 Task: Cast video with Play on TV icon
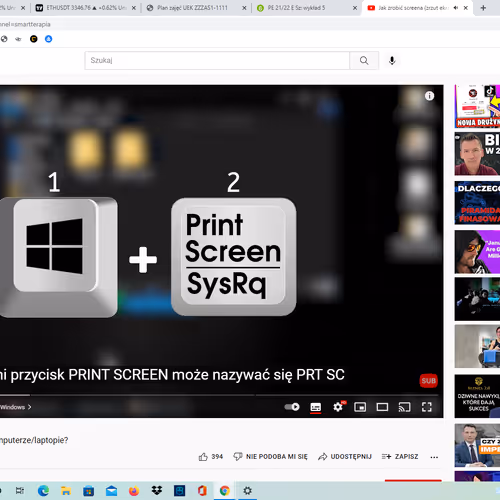tap(404, 407)
